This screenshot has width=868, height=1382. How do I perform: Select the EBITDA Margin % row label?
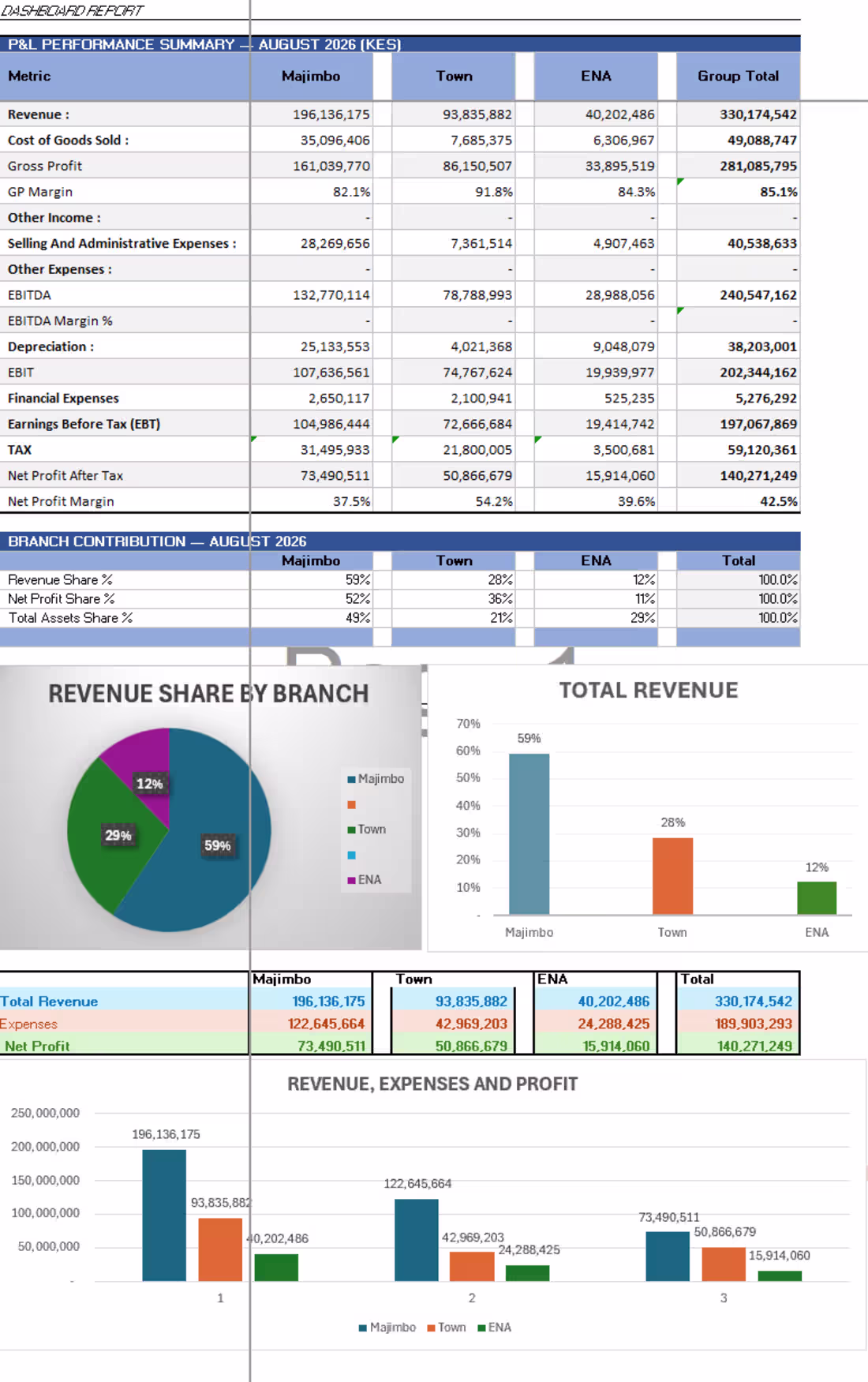click(60, 320)
